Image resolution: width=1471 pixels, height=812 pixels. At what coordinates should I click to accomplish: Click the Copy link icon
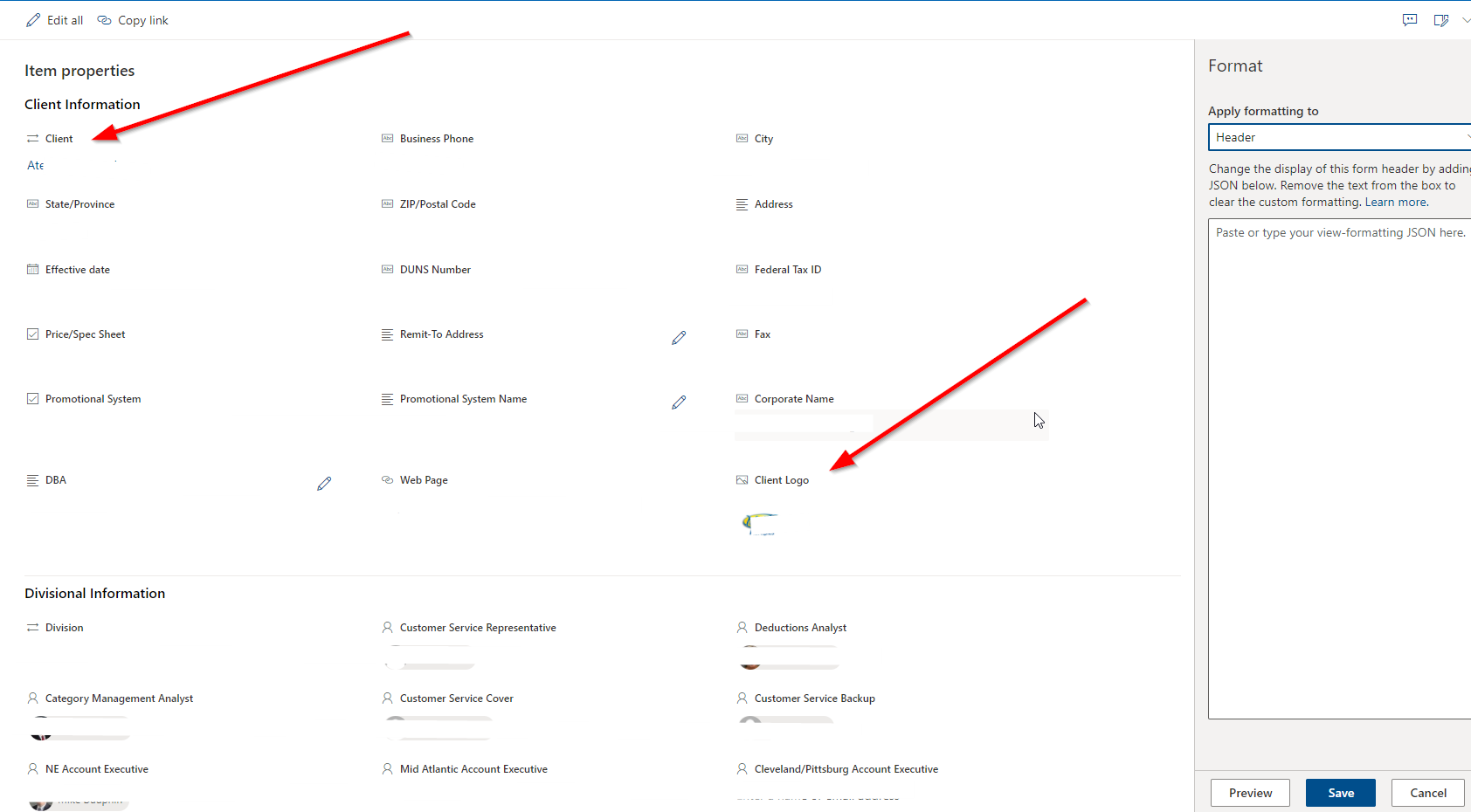pyautogui.click(x=104, y=19)
